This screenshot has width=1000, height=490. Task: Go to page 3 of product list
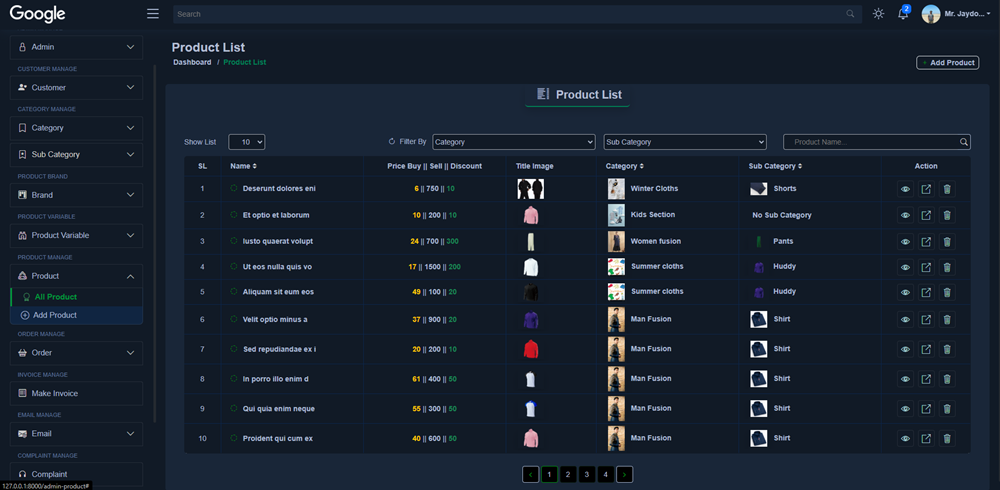pyautogui.click(x=586, y=475)
